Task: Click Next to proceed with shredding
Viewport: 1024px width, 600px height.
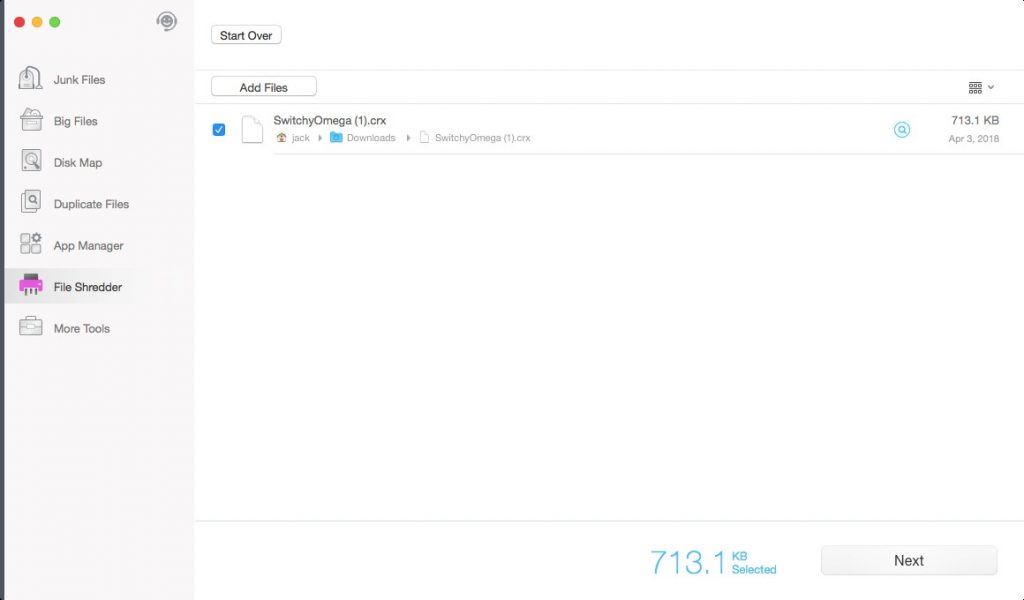Action: tap(908, 560)
